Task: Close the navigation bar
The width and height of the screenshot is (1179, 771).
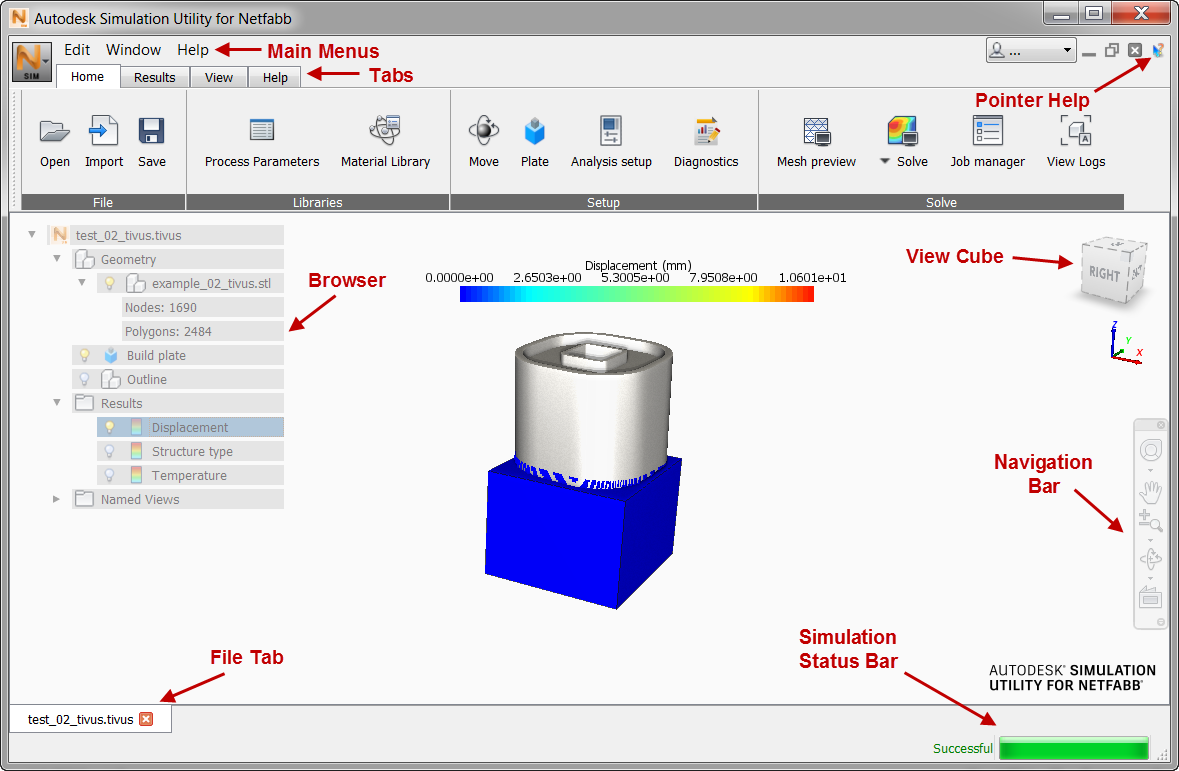Action: click(1160, 425)
